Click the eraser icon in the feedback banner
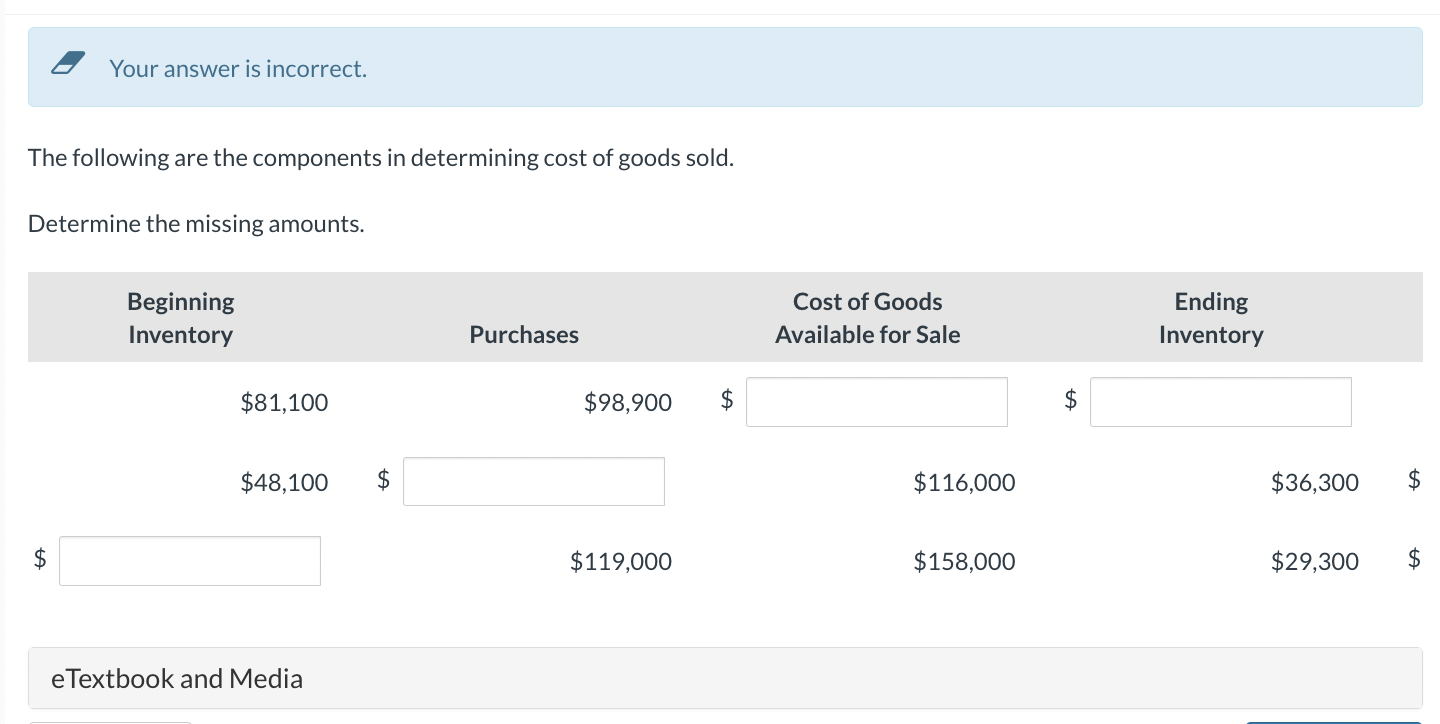Screen dimensions: 1440x724 [x=66, y=62]
